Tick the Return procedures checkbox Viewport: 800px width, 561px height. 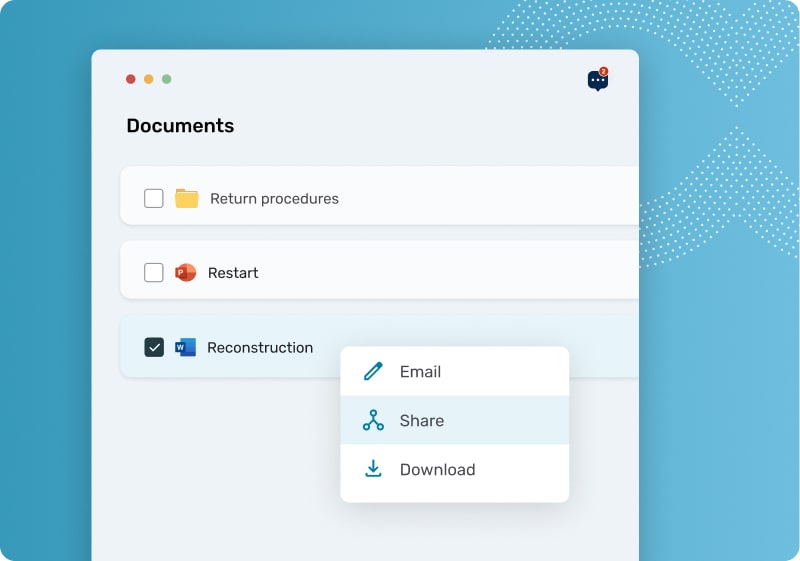[x=154, y=198]
